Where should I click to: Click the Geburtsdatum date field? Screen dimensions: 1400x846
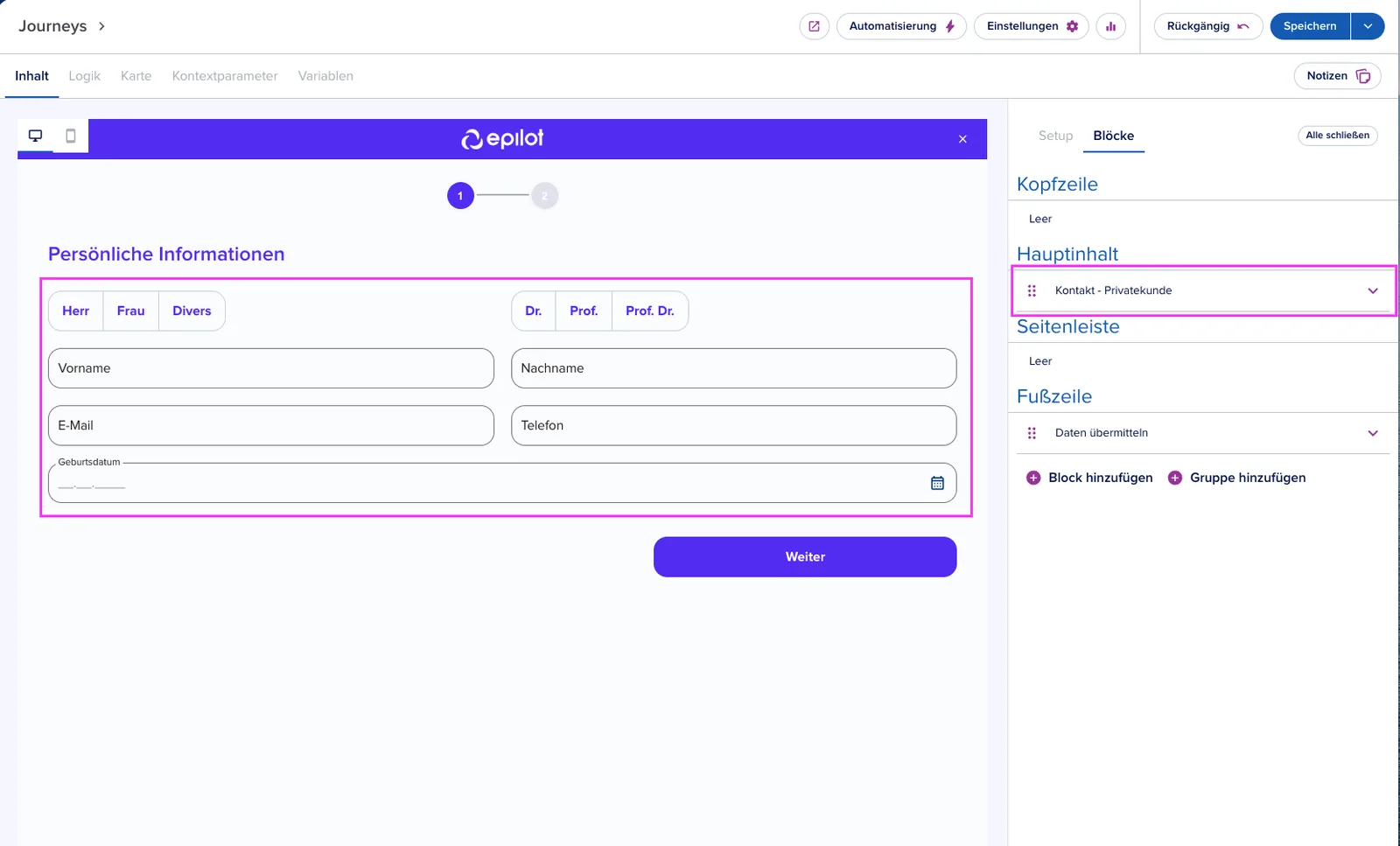[502, 483]
